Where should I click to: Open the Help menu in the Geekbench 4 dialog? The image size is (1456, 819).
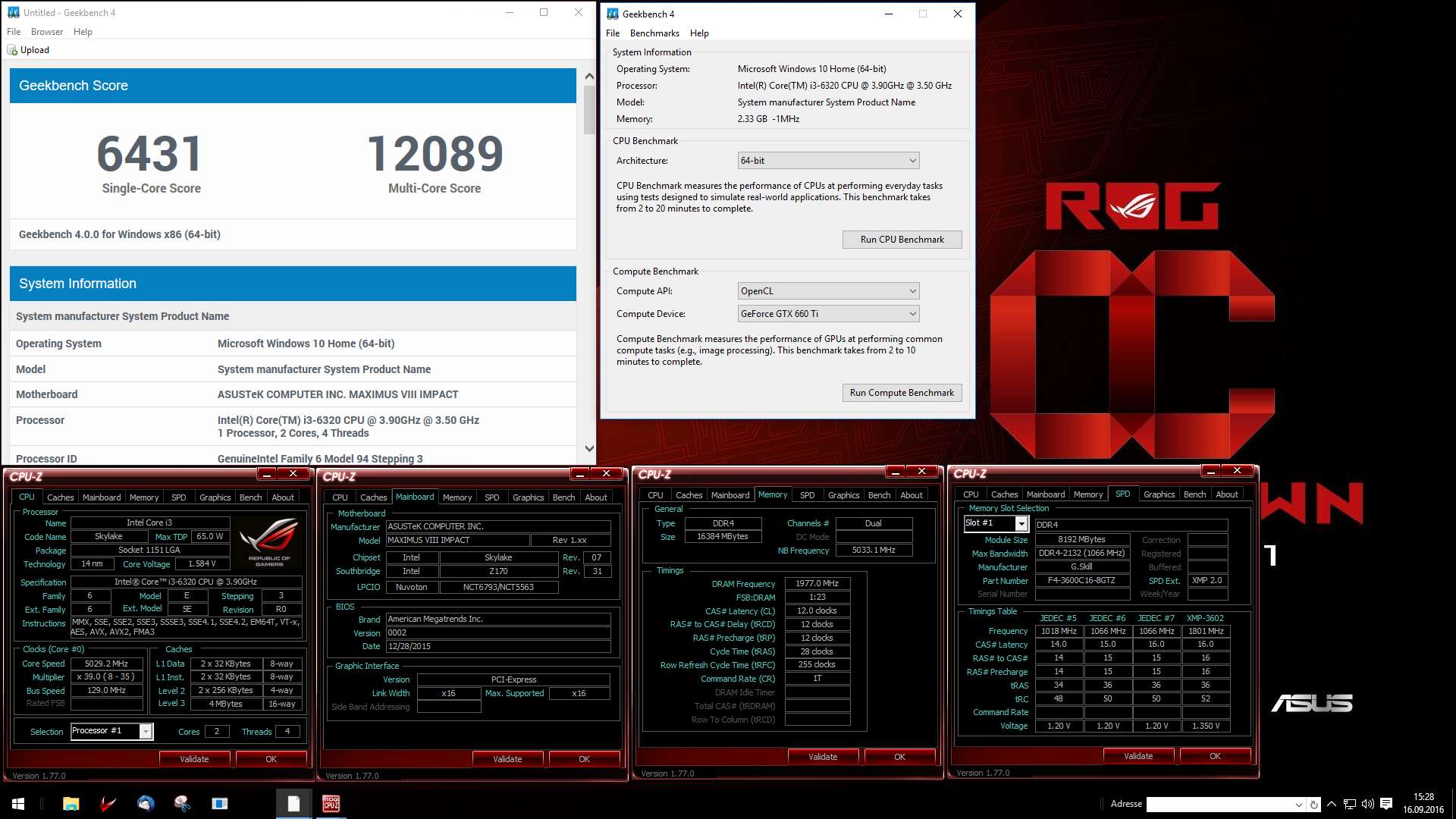(x=699, y=33)
